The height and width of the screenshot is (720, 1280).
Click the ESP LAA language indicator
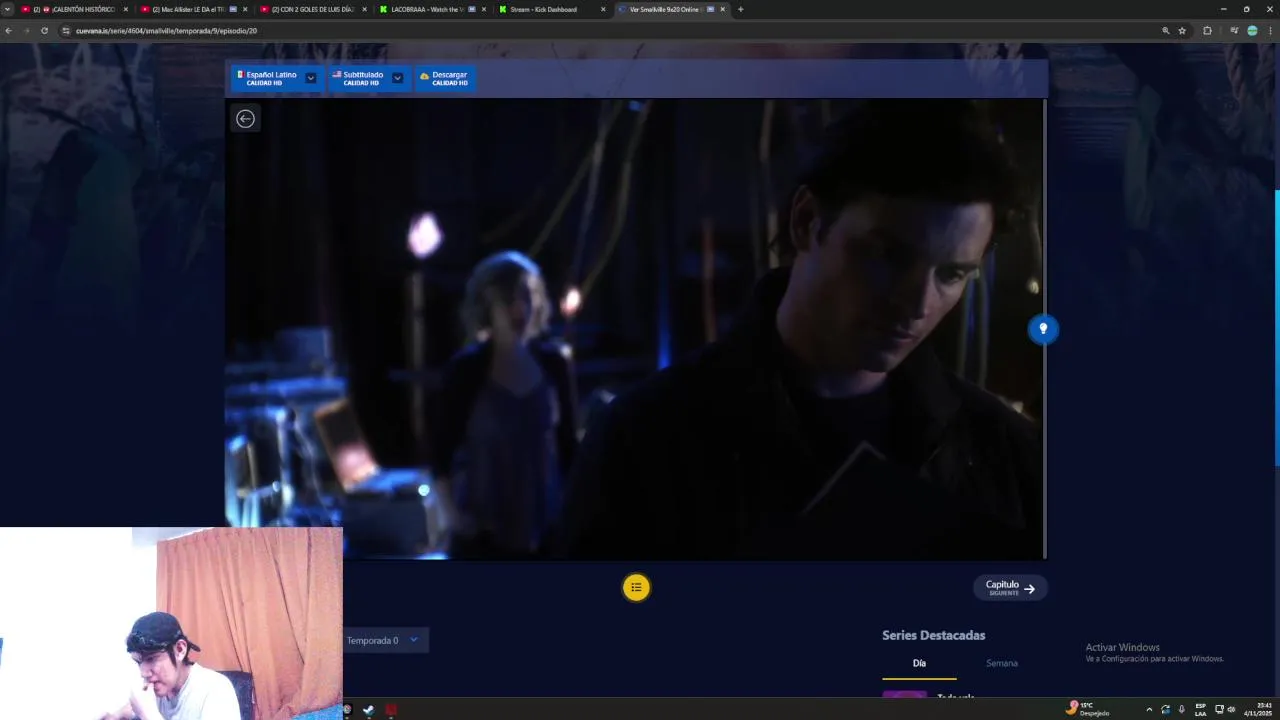[1200, 709]
